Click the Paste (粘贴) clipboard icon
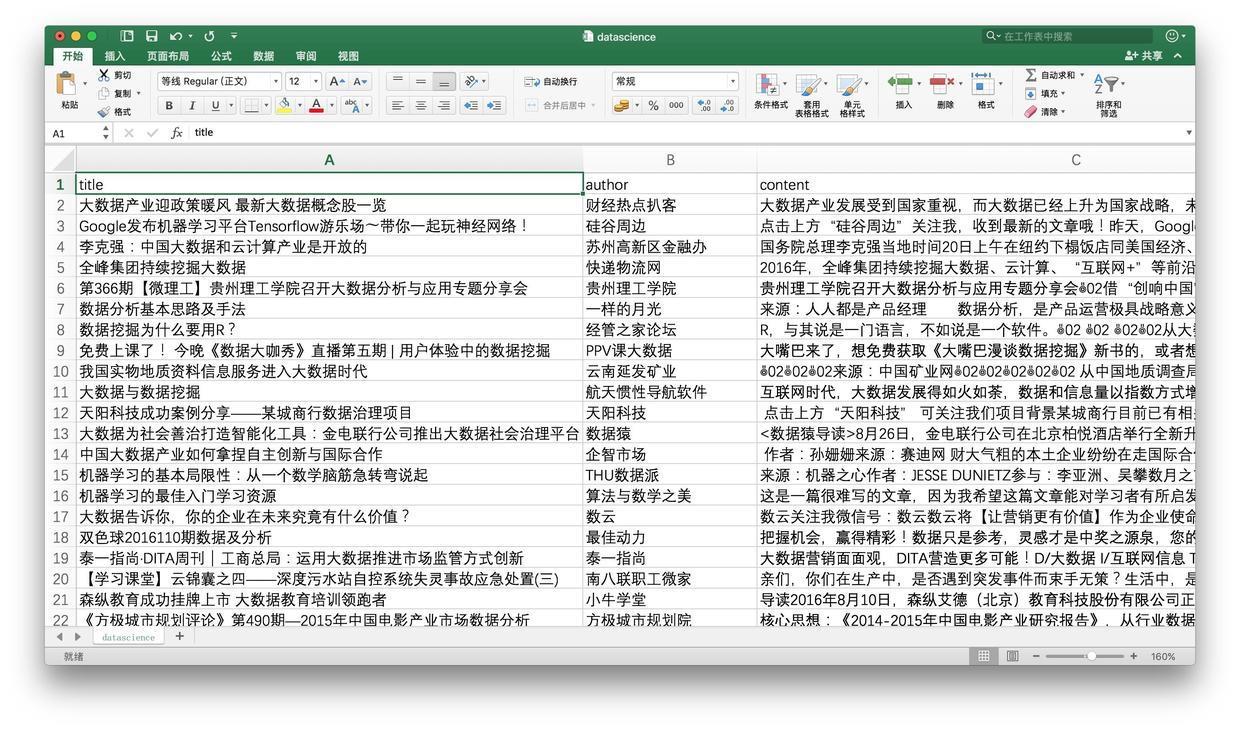Viewport: 1240px width, 729px height. 67,84
